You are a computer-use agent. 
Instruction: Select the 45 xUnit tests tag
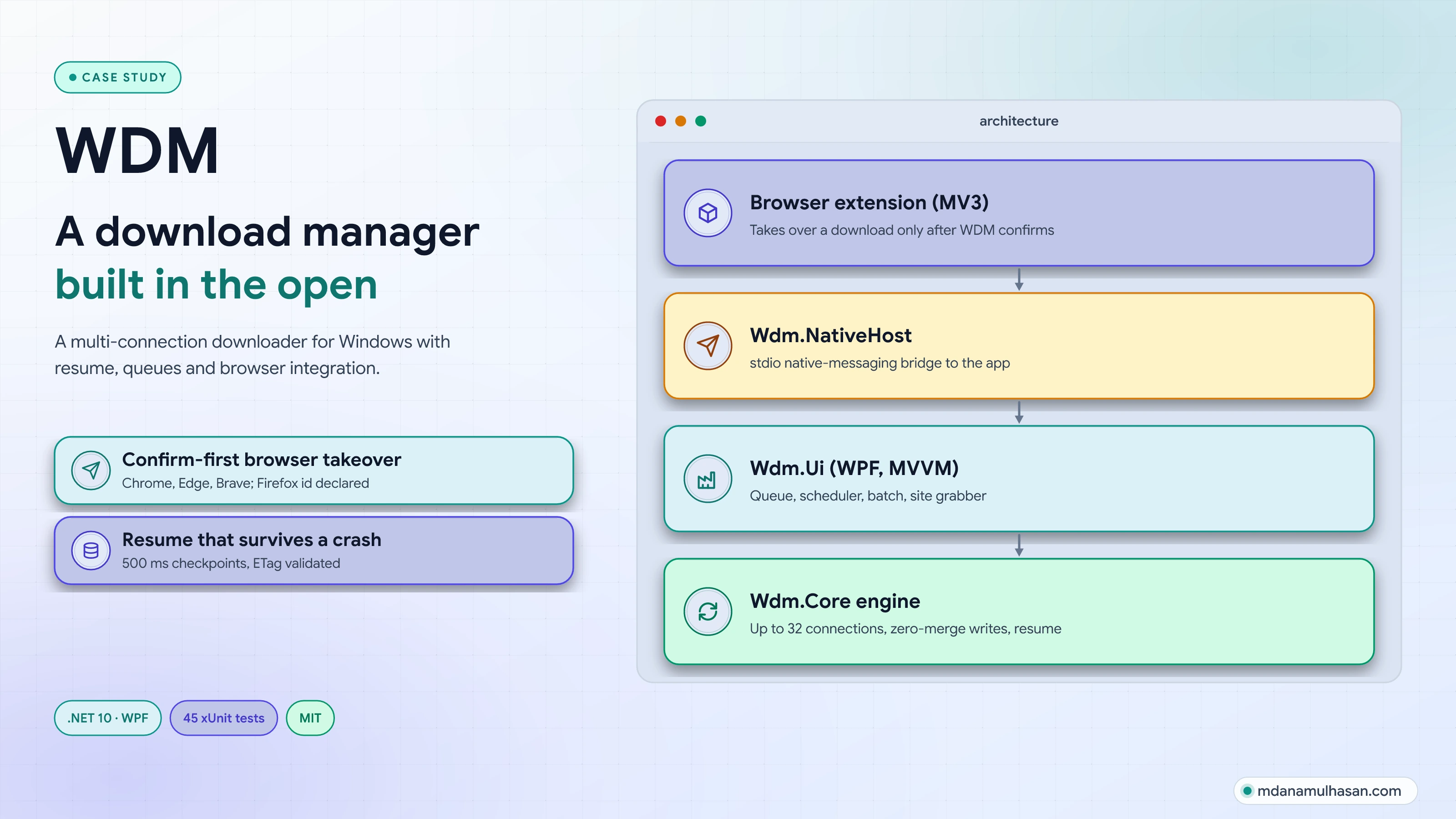pyautogui.click(x=224, y=718)
